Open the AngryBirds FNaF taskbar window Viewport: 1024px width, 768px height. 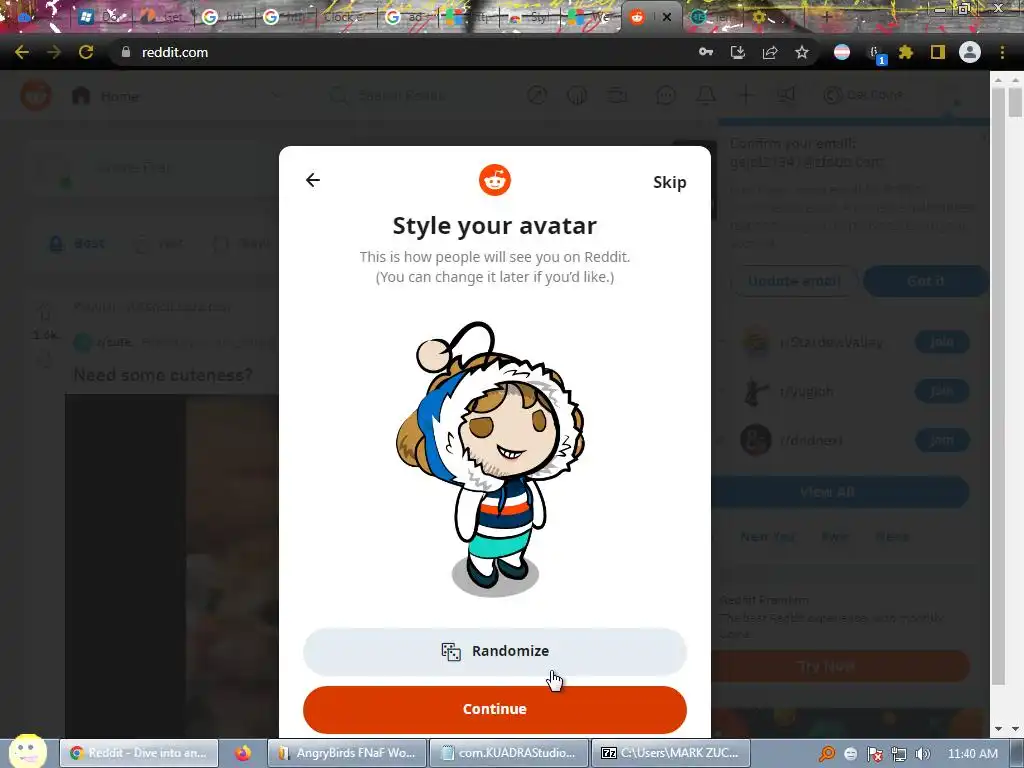[347, 753]
